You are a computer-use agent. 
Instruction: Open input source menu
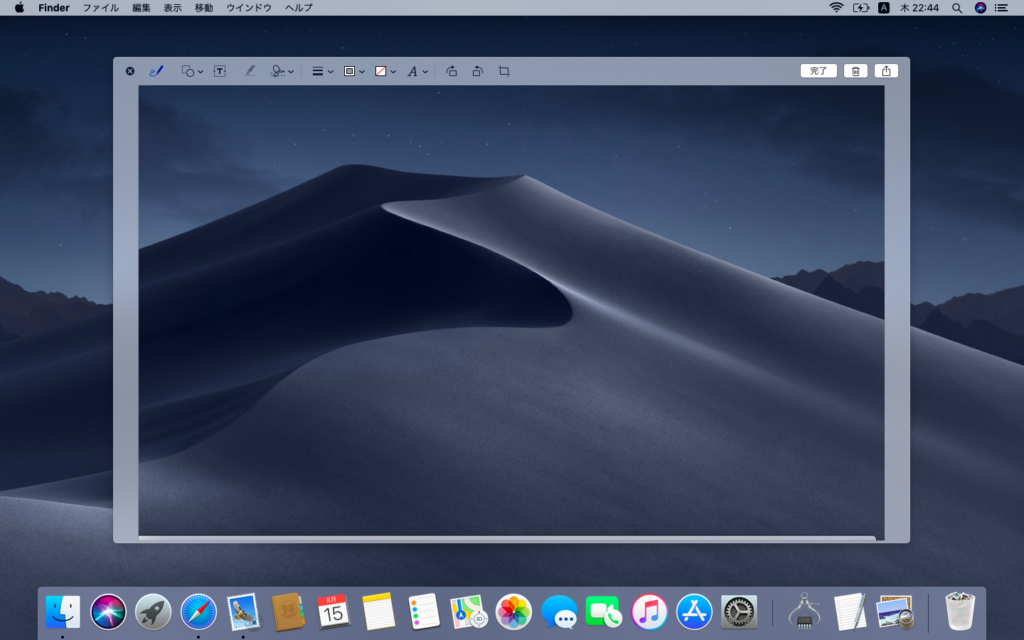click(x=884, y=8)
